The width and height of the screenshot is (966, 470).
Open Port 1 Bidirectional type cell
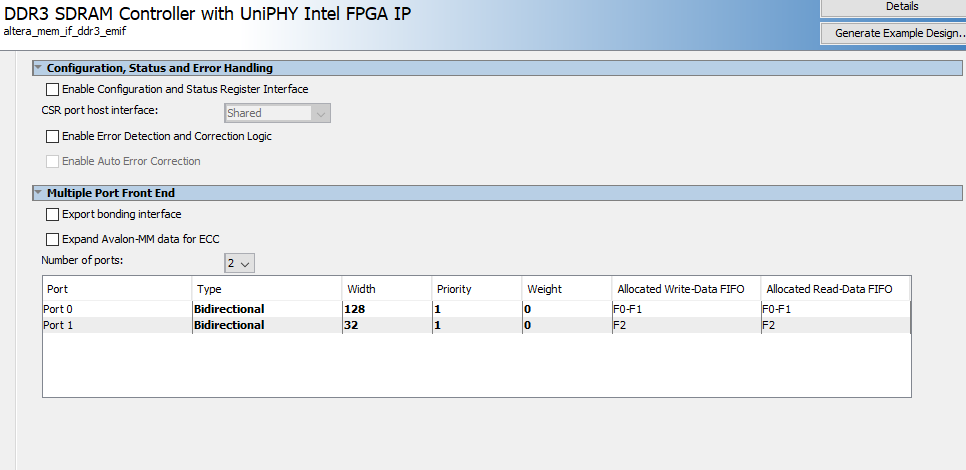coord(267,325)
